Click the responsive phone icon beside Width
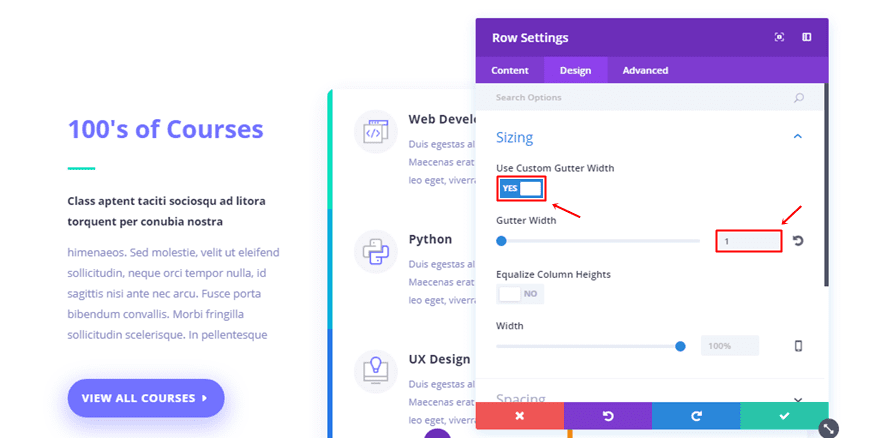This screenshot has width=880, height=438. (798, 346)
